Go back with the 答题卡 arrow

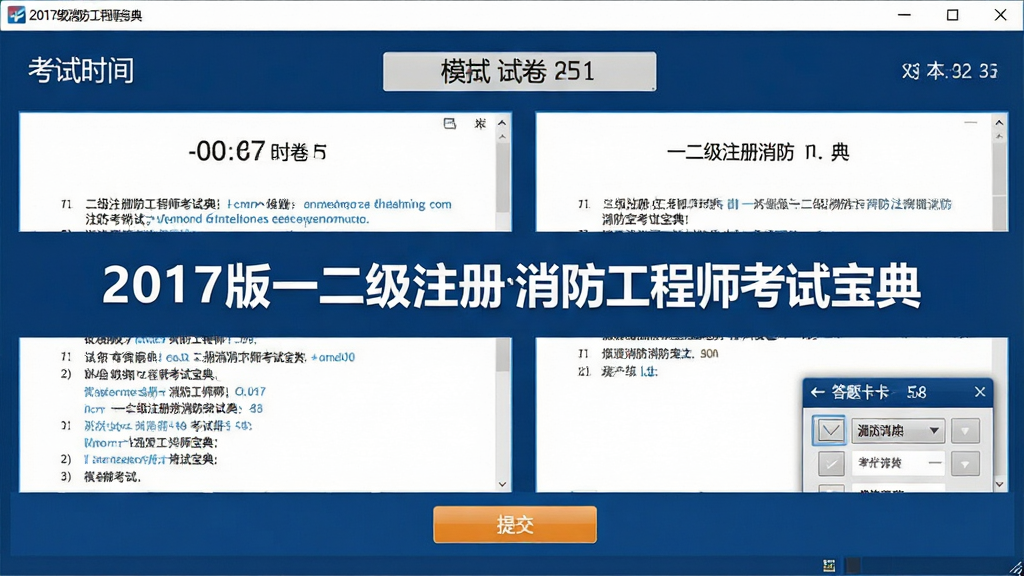point(817,392)
